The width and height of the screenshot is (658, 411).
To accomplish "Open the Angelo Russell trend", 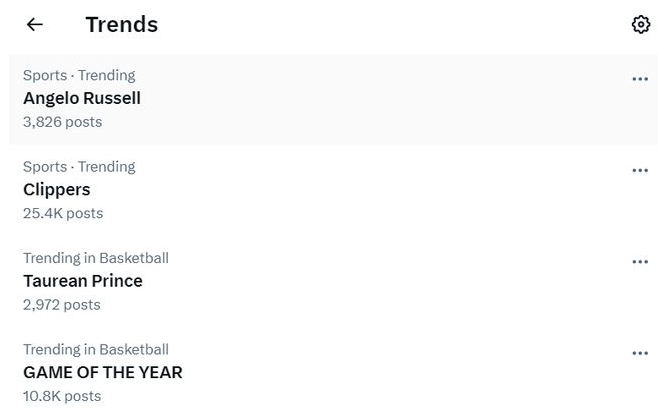I will coord(82,98).
